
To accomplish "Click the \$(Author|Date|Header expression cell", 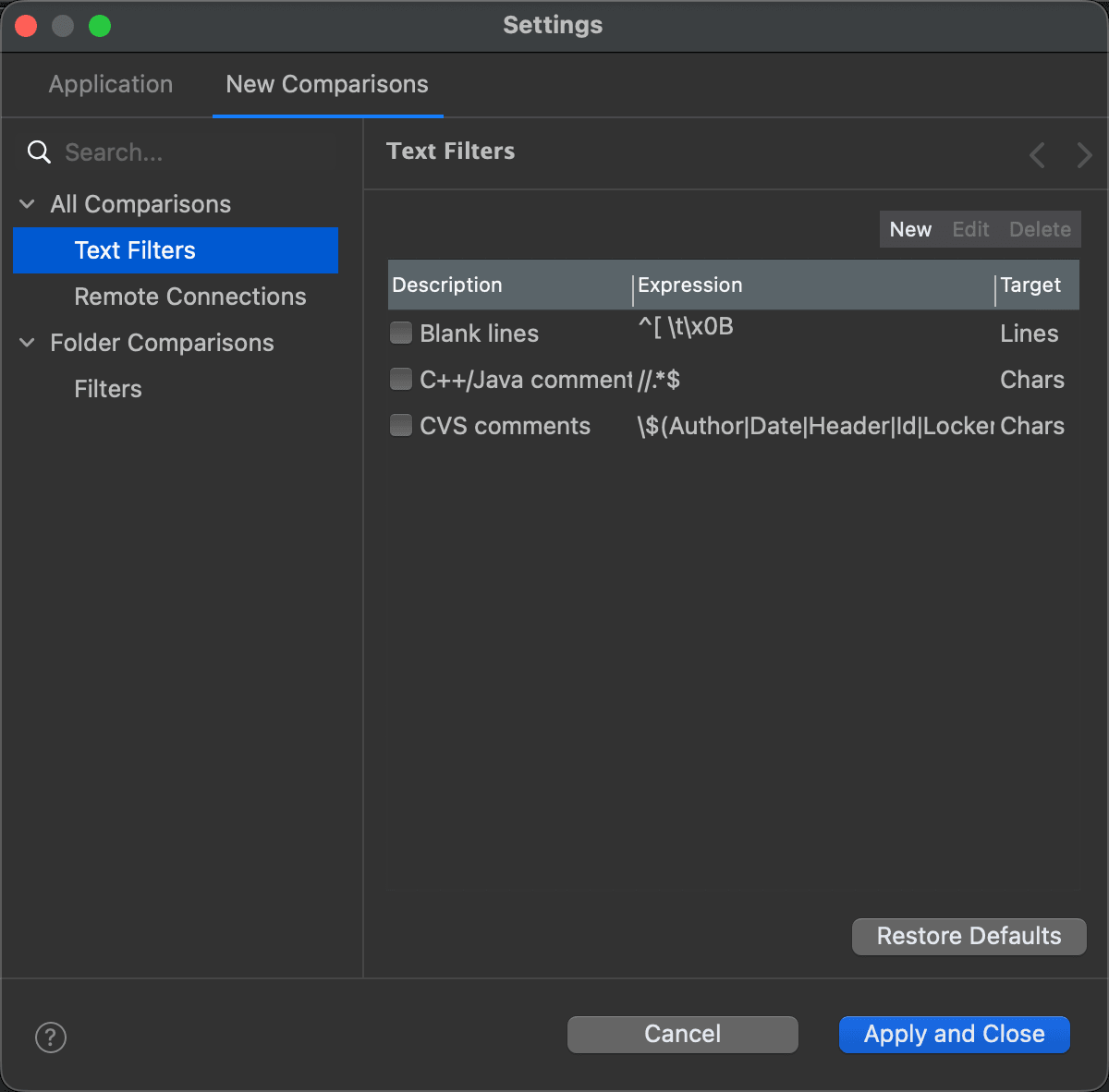I will 816,426.
